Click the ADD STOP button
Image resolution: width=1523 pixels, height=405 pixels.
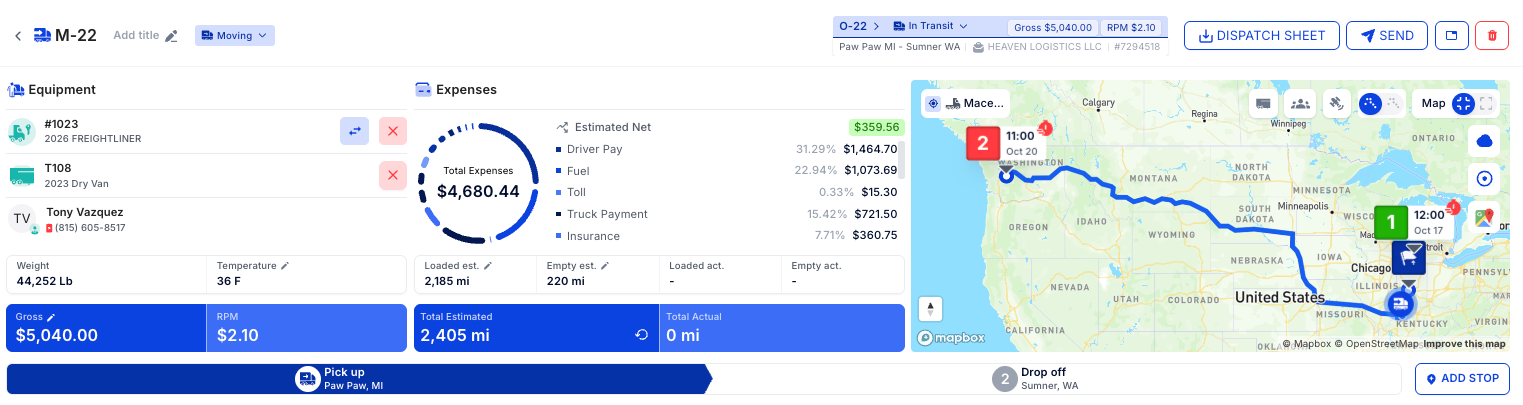point(1461,379)
